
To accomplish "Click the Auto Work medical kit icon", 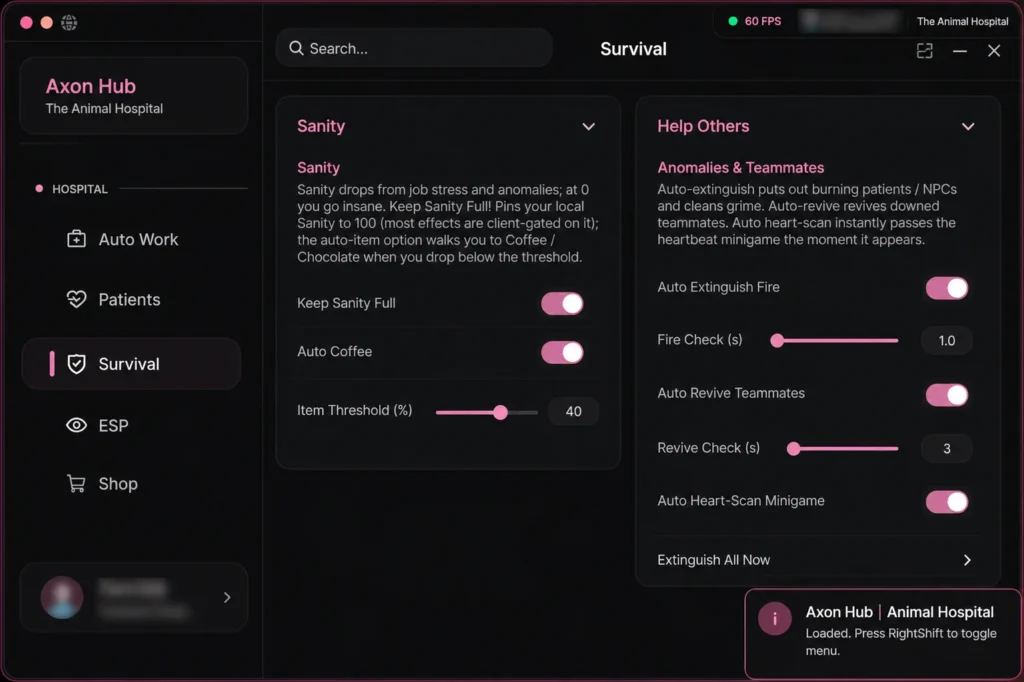I will point(76,239).
